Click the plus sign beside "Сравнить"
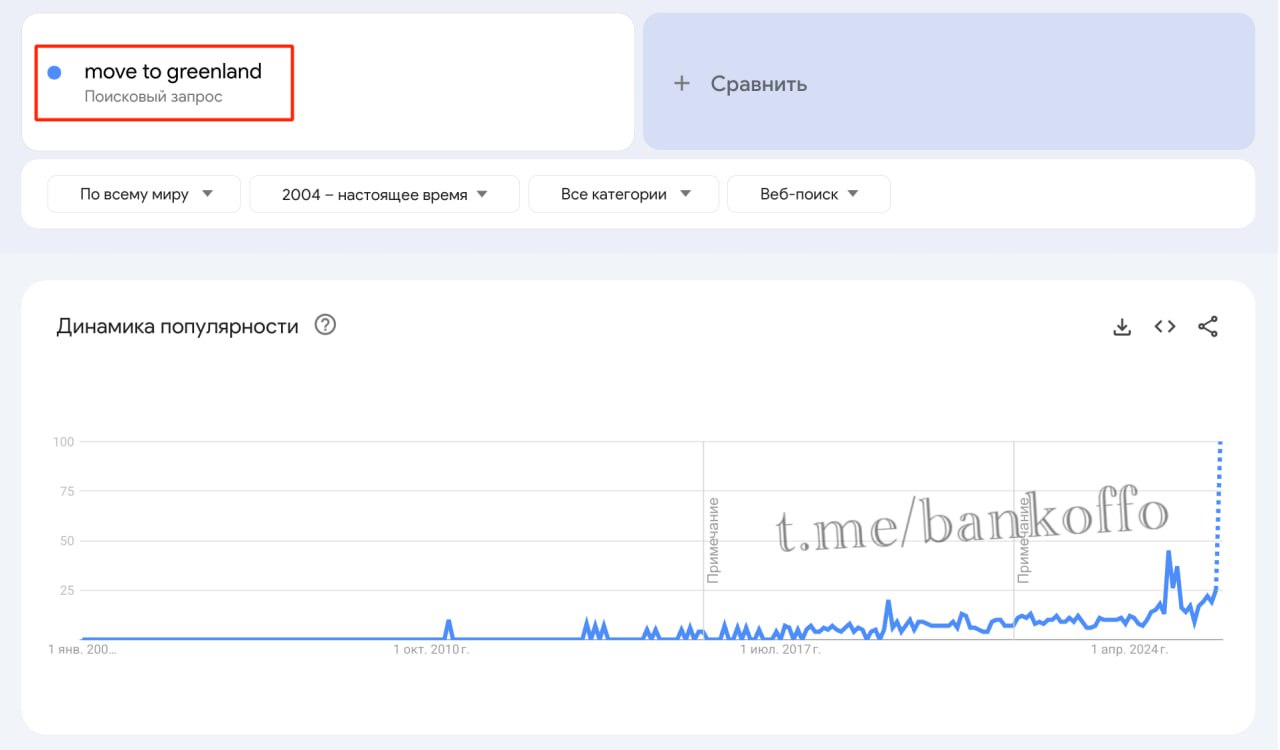 [x=682, y=84]
